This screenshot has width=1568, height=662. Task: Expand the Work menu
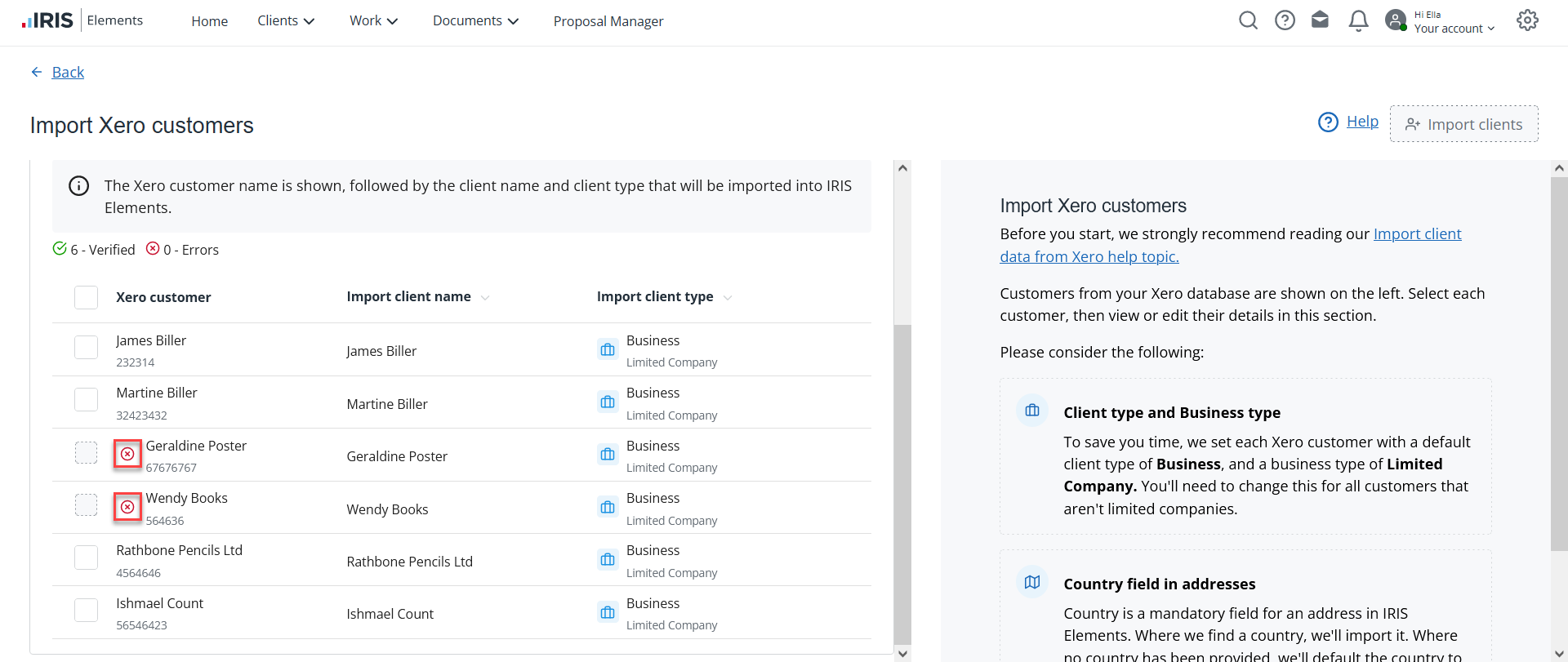coord(373,21)
